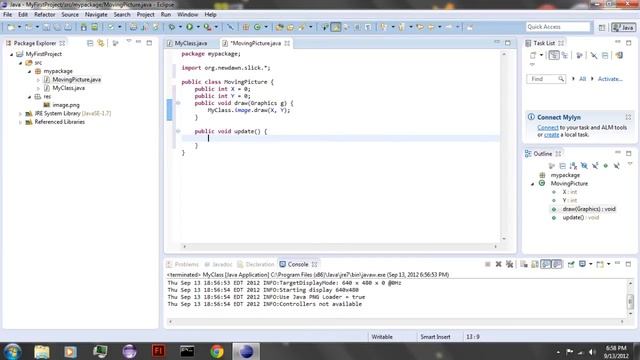Toggle Categorized presentation in Task List
The height and width of the screenshot is (360, 640).
pos(553,55)
